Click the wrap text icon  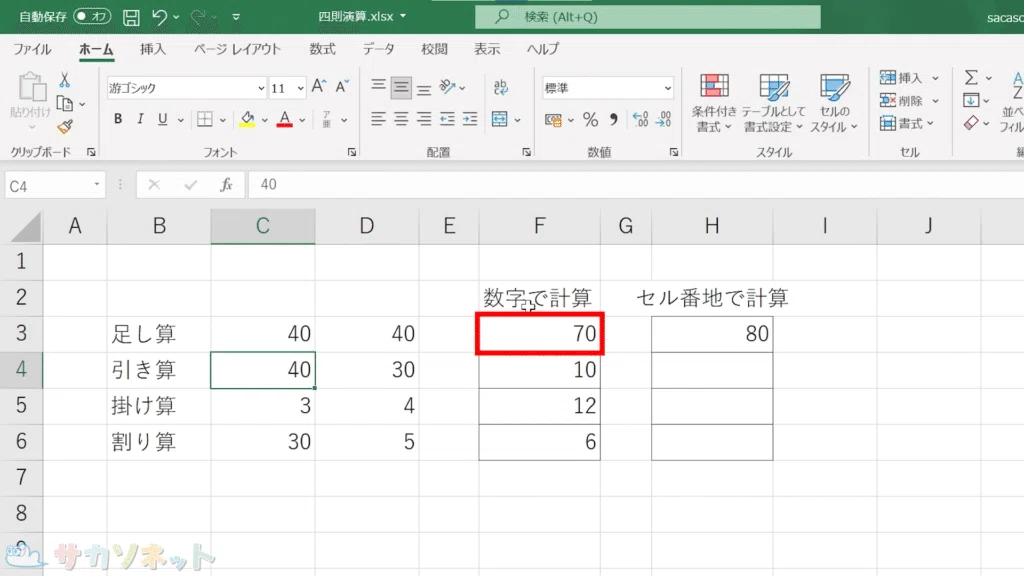coord(501,86)
